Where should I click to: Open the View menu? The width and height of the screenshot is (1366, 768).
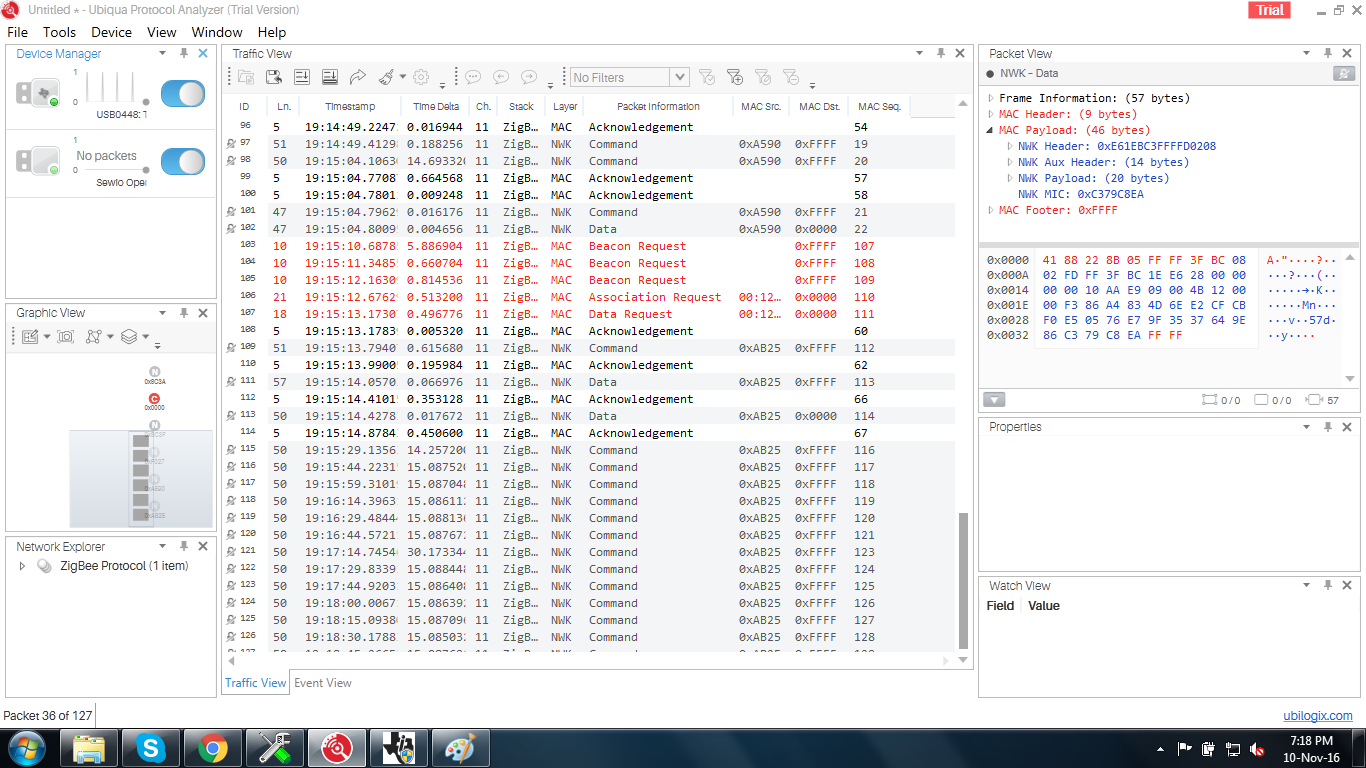pos(162,32)
